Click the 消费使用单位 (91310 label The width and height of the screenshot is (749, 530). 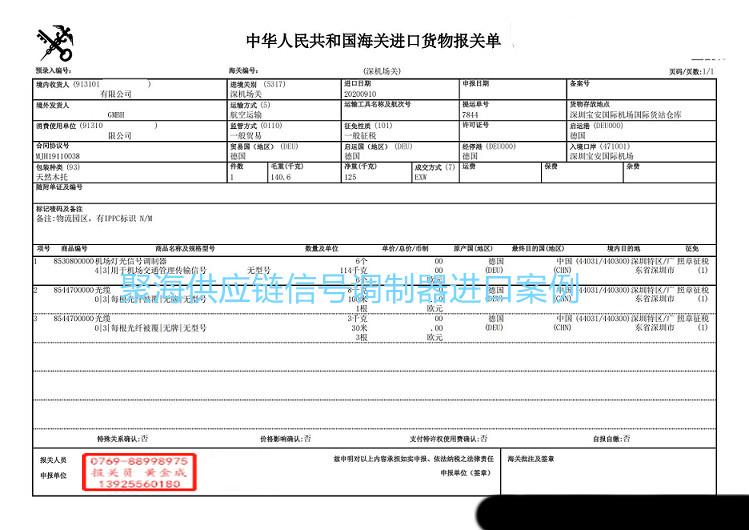[70, 126]
